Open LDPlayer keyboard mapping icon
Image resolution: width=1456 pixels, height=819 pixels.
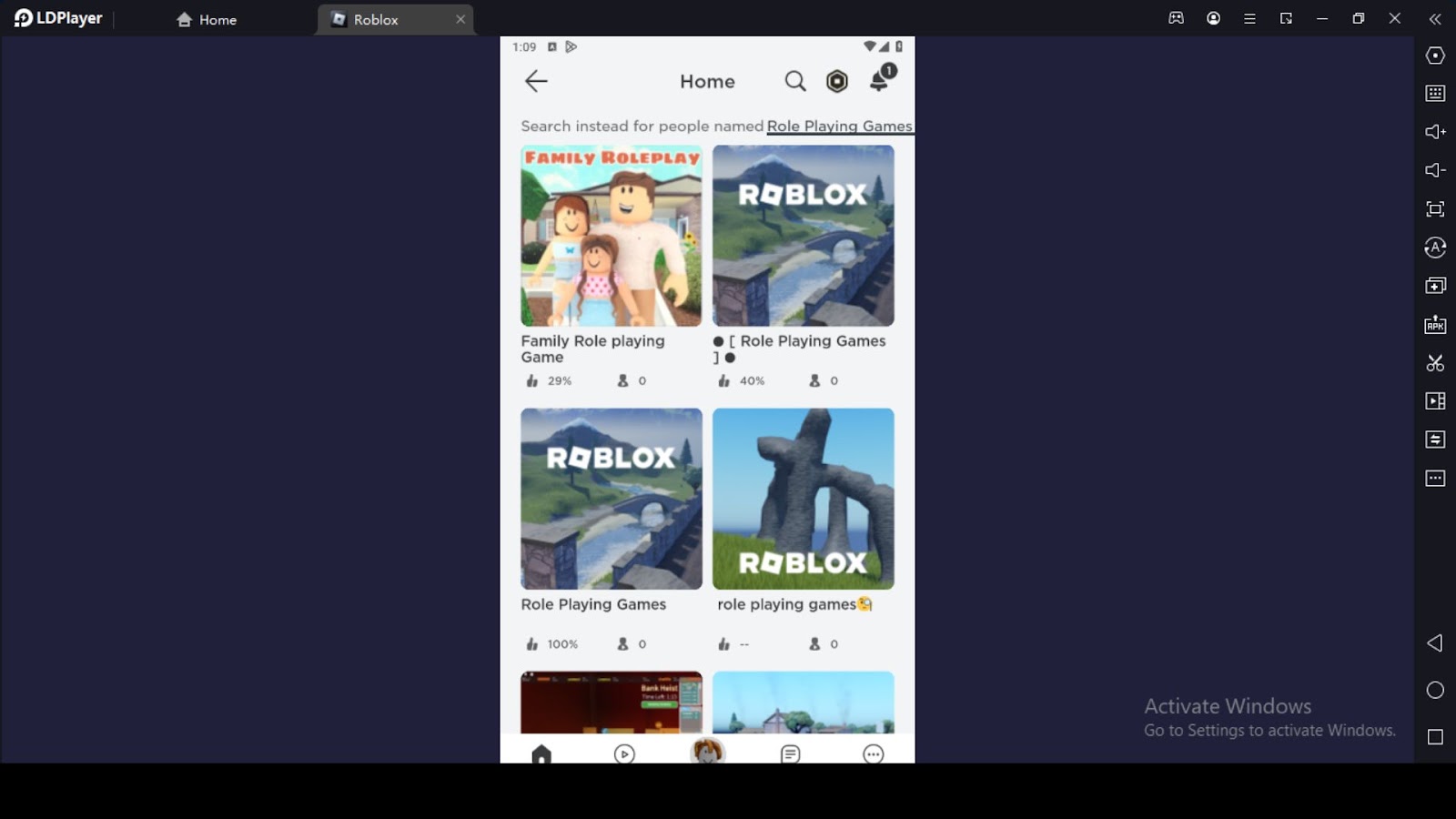coord(1435,94)
